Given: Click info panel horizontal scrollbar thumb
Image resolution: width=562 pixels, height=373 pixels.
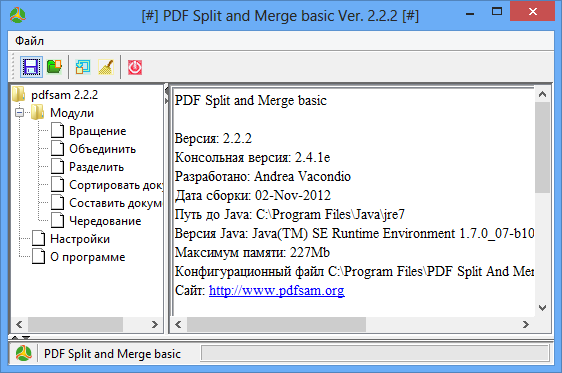Looking at the screenshot, I should click(x=276, y=324).
